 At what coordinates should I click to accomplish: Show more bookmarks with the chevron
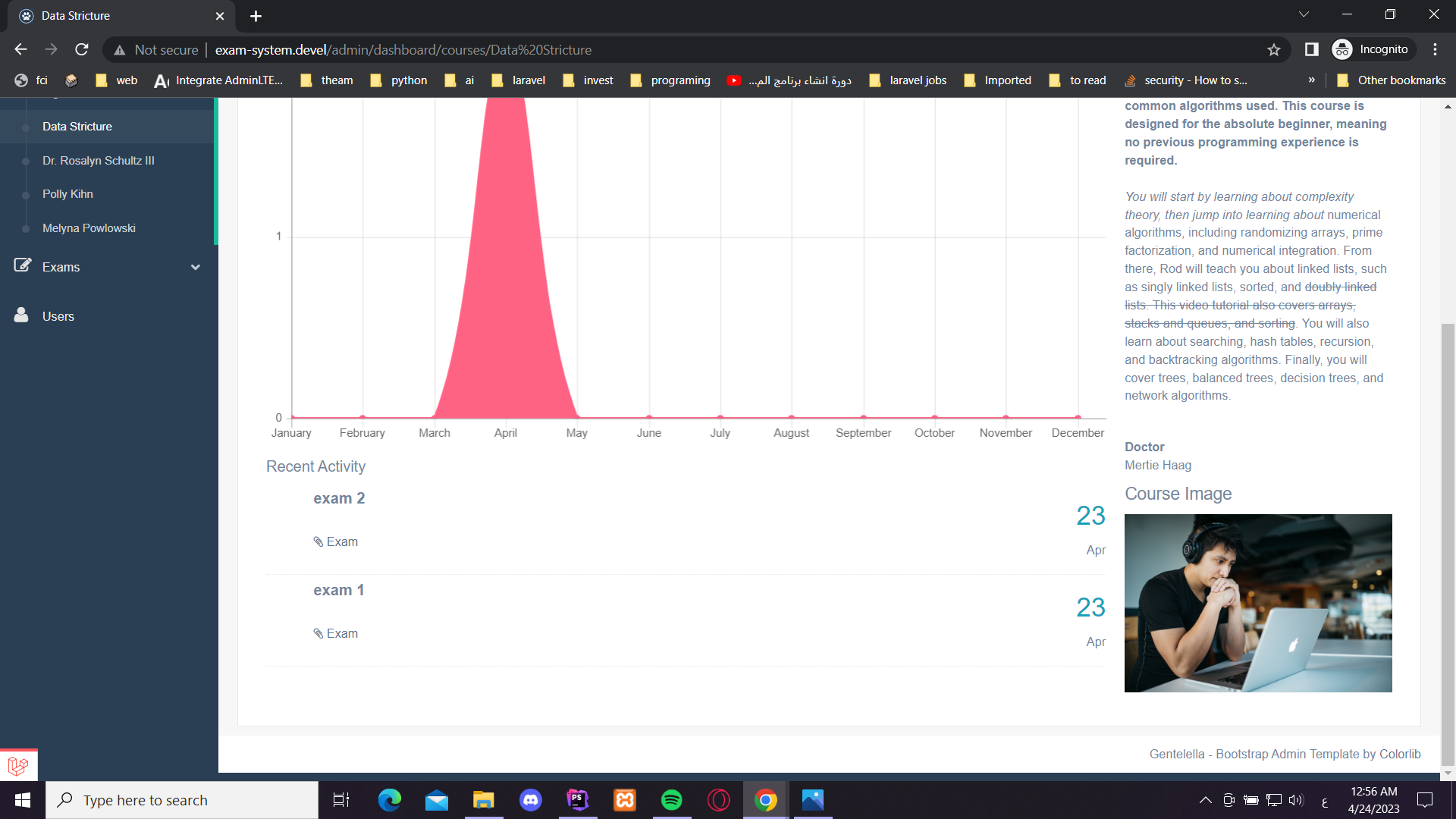1312,80
